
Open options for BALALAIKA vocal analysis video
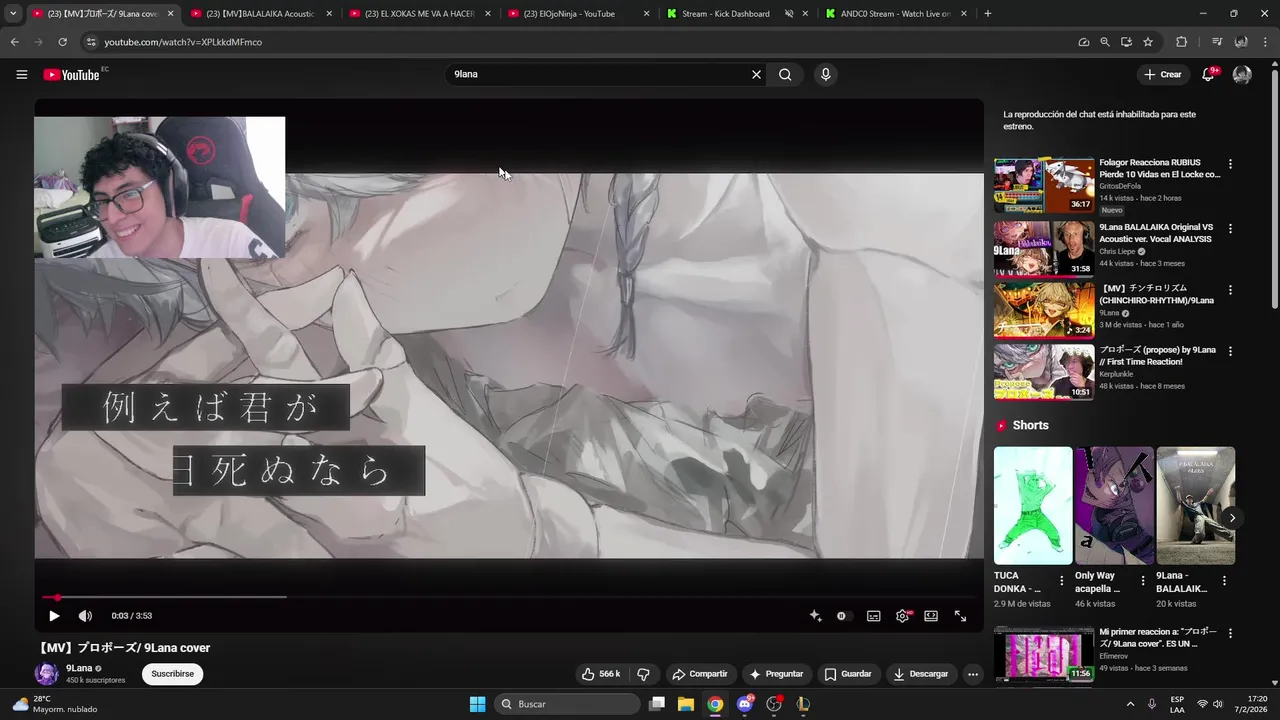pos(1230,228)
